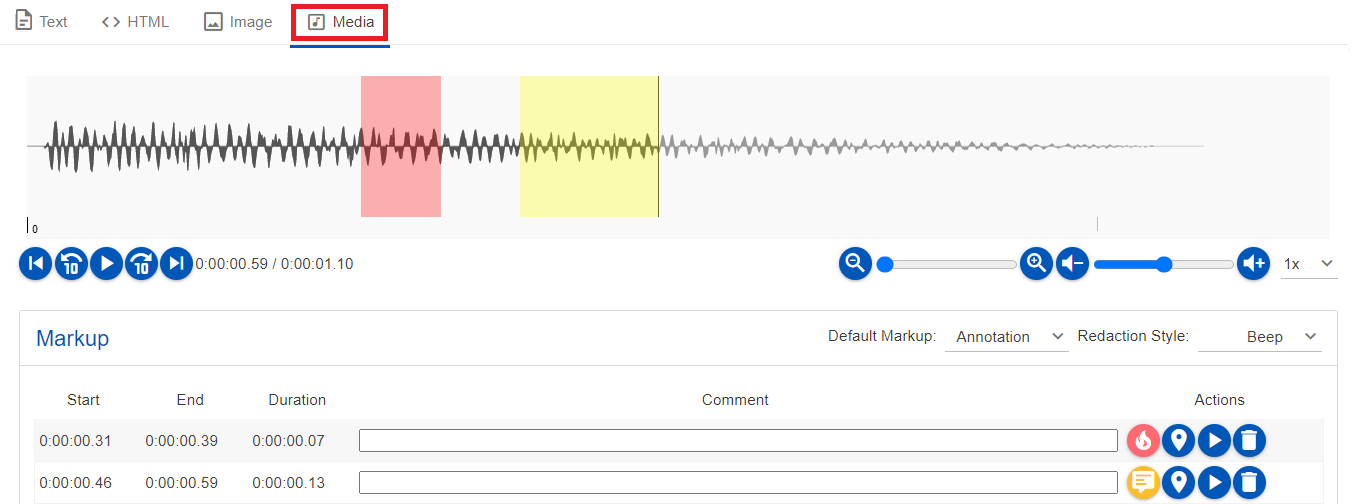This screenshot has height=504, width=1354.
Task: Play the second markup segment
Action: click(x=1214, y=483)
